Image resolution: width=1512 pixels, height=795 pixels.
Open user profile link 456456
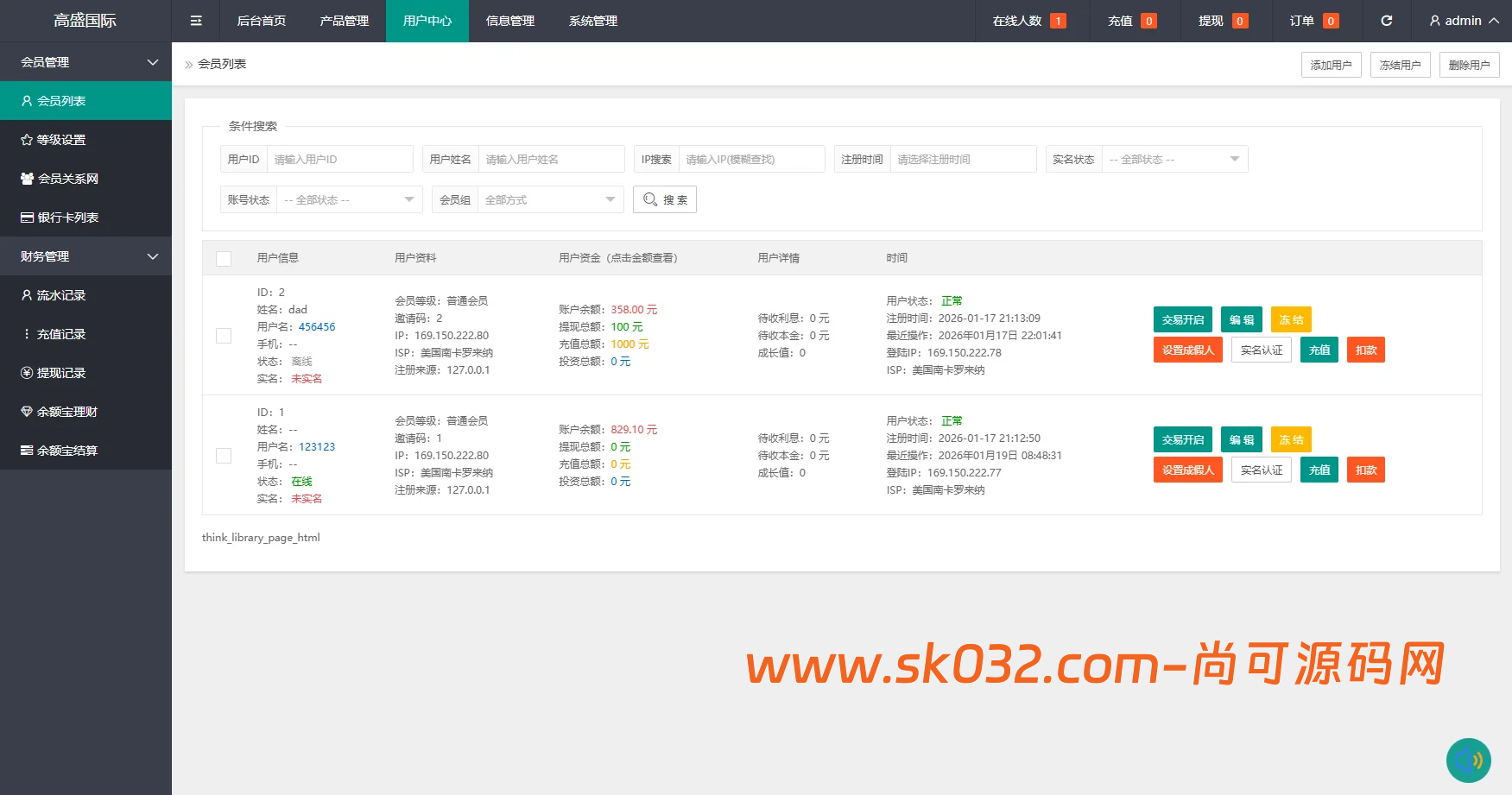tap(317, 326)
